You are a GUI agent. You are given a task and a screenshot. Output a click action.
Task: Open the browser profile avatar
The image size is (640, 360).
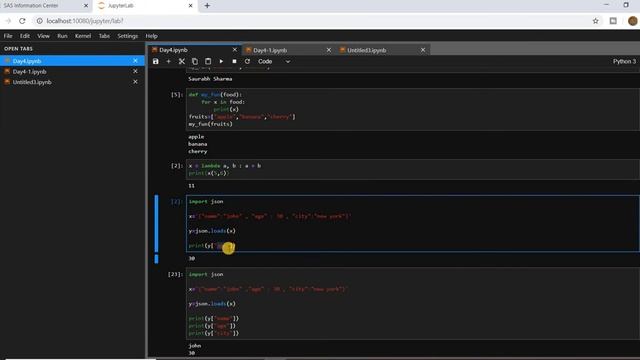point(632,21)
